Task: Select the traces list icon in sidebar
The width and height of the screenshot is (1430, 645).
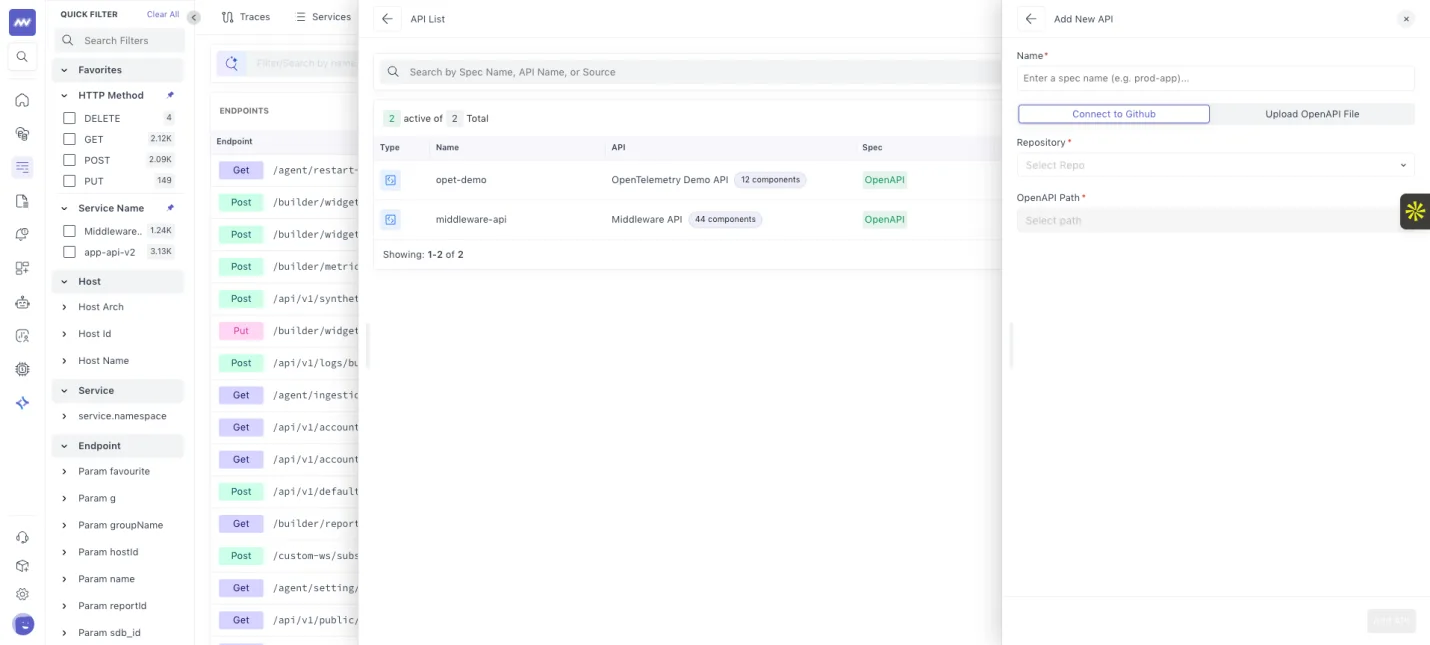Action: [22, 167]
